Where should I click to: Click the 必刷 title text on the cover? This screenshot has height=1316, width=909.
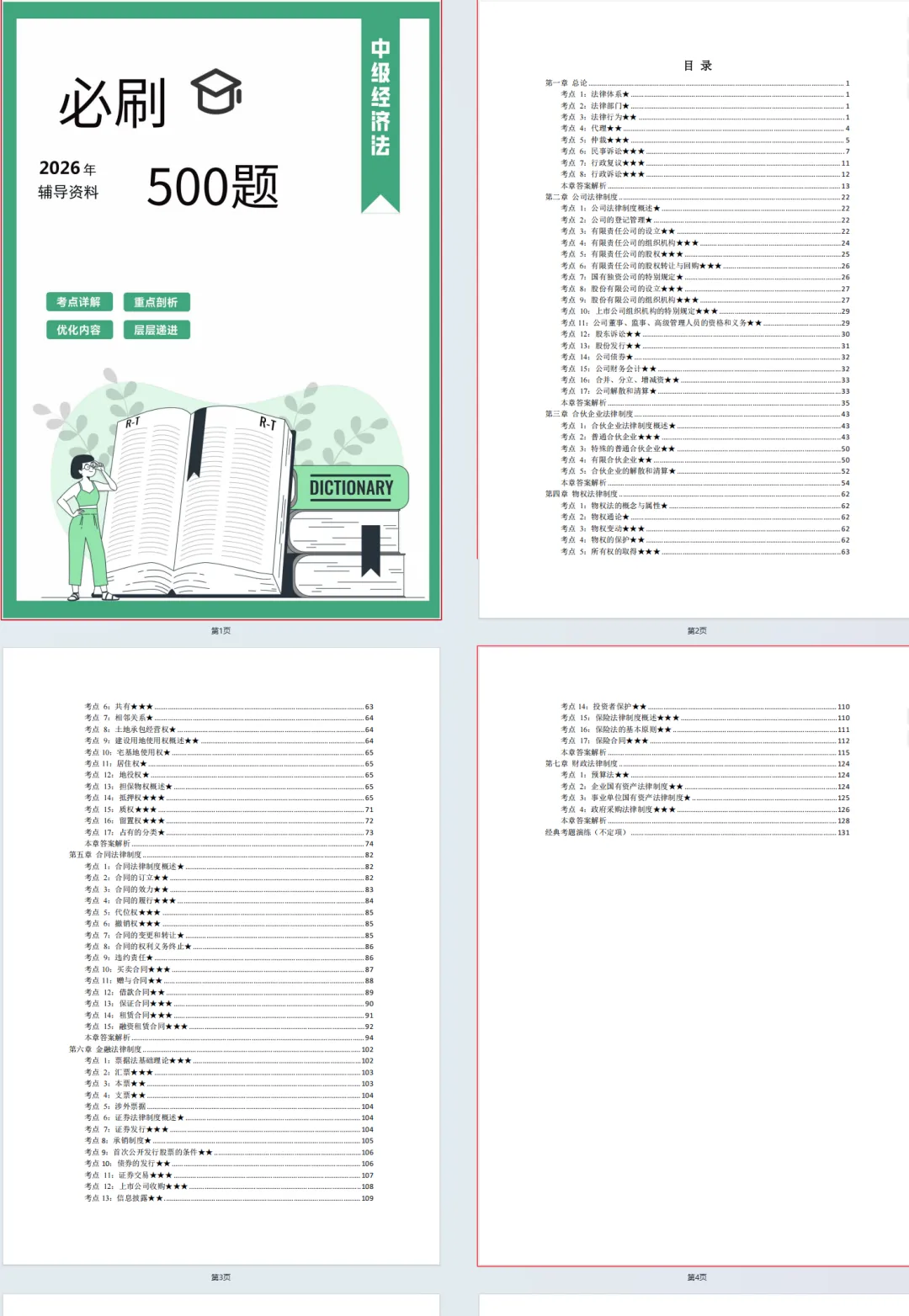tap(113, 103)
